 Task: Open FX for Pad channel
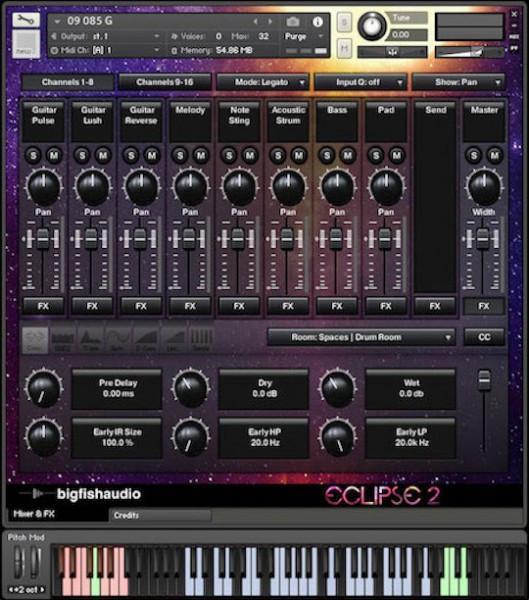click(386, 306)
